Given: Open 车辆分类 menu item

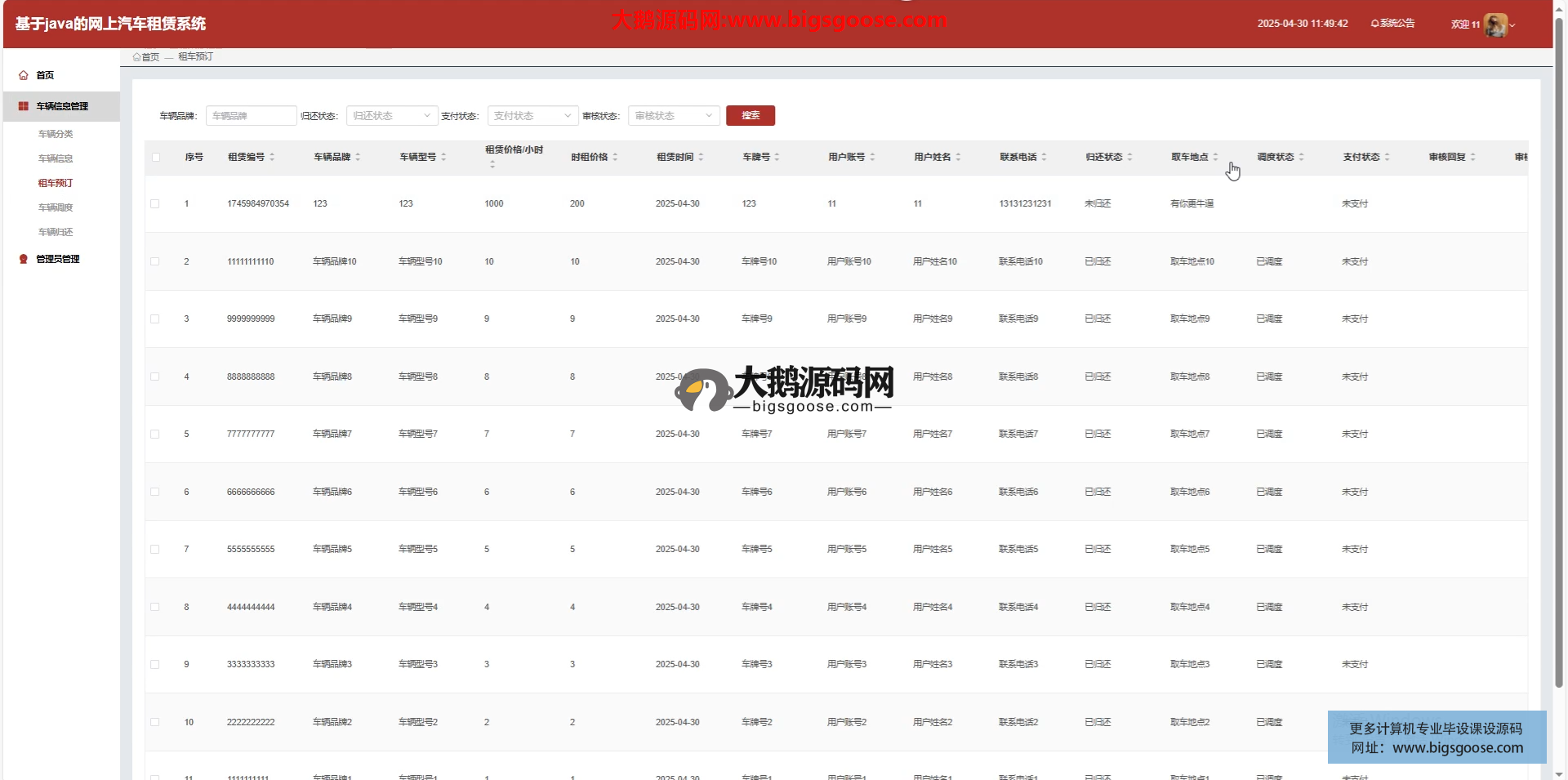Looking at the screenshot, I should [x=56, y=134].
